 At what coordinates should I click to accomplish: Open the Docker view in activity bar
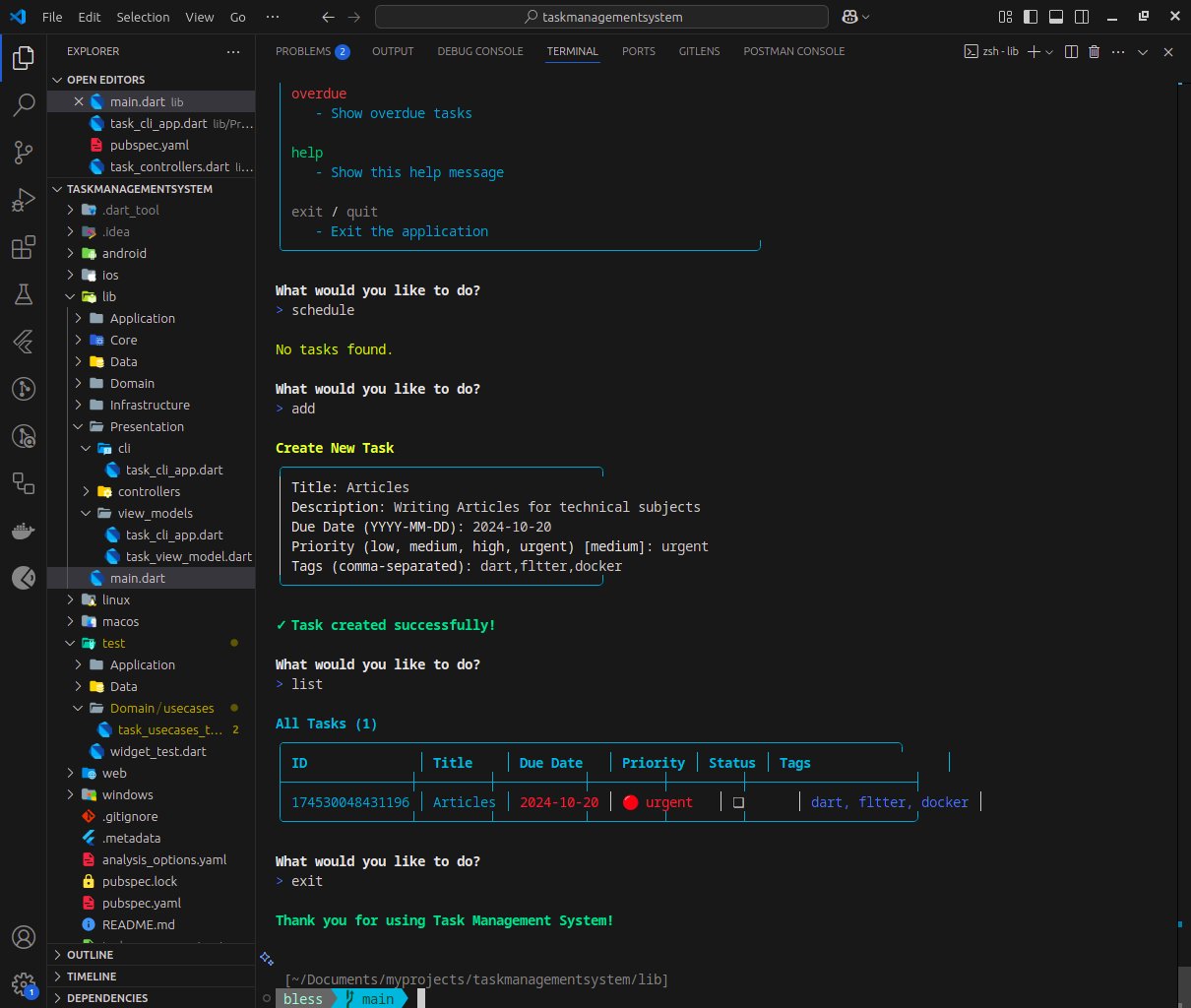pos(23,532)
